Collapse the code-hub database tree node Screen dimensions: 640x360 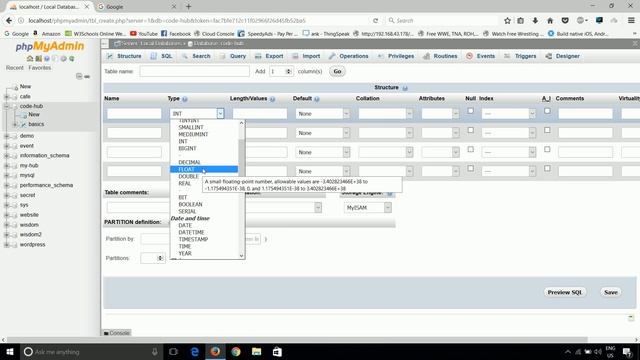click(x=7, y=106)
